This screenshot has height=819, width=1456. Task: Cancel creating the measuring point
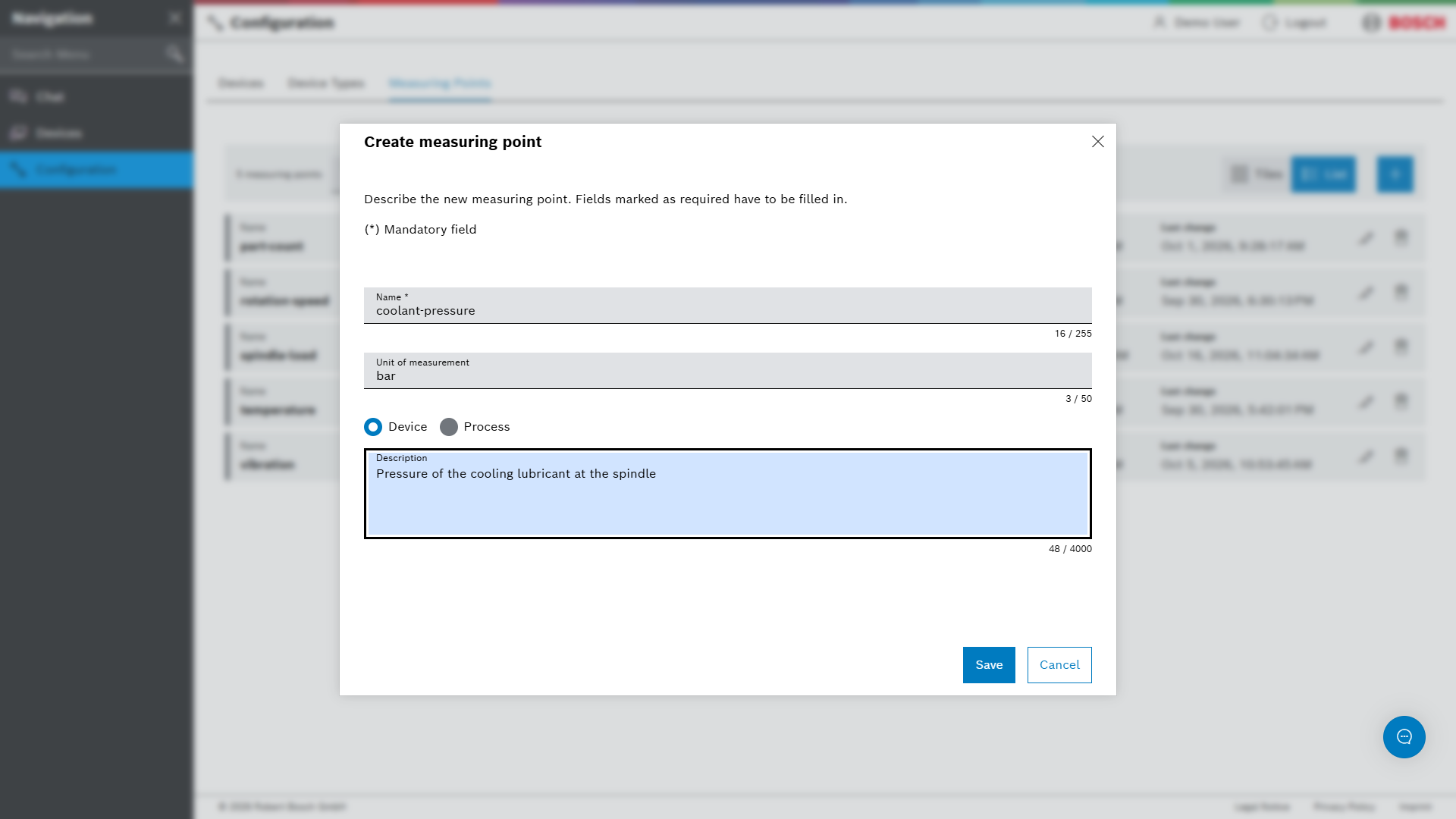tap(1059, 665)
